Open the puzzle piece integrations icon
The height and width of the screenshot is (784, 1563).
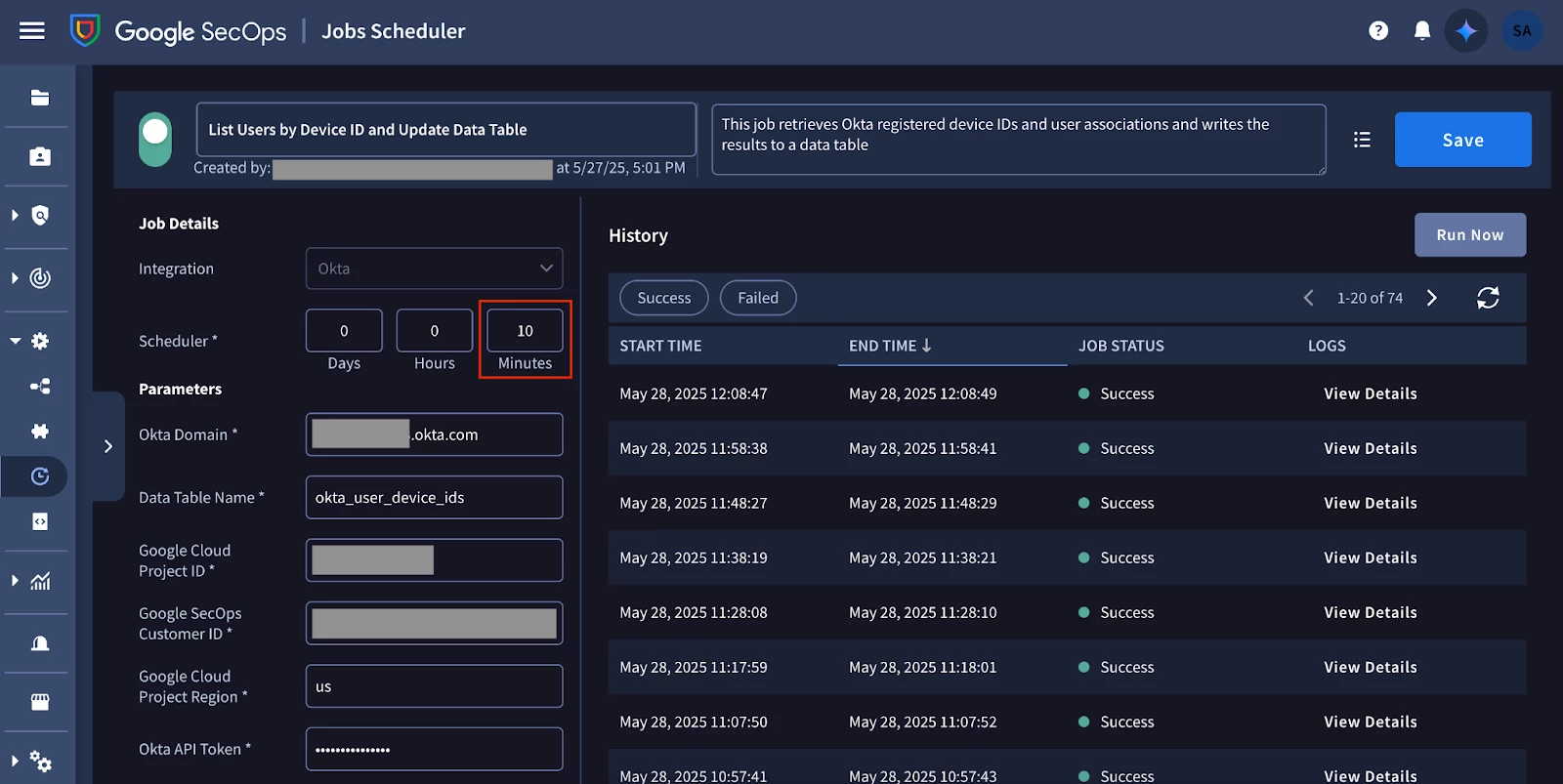[40, 431]
